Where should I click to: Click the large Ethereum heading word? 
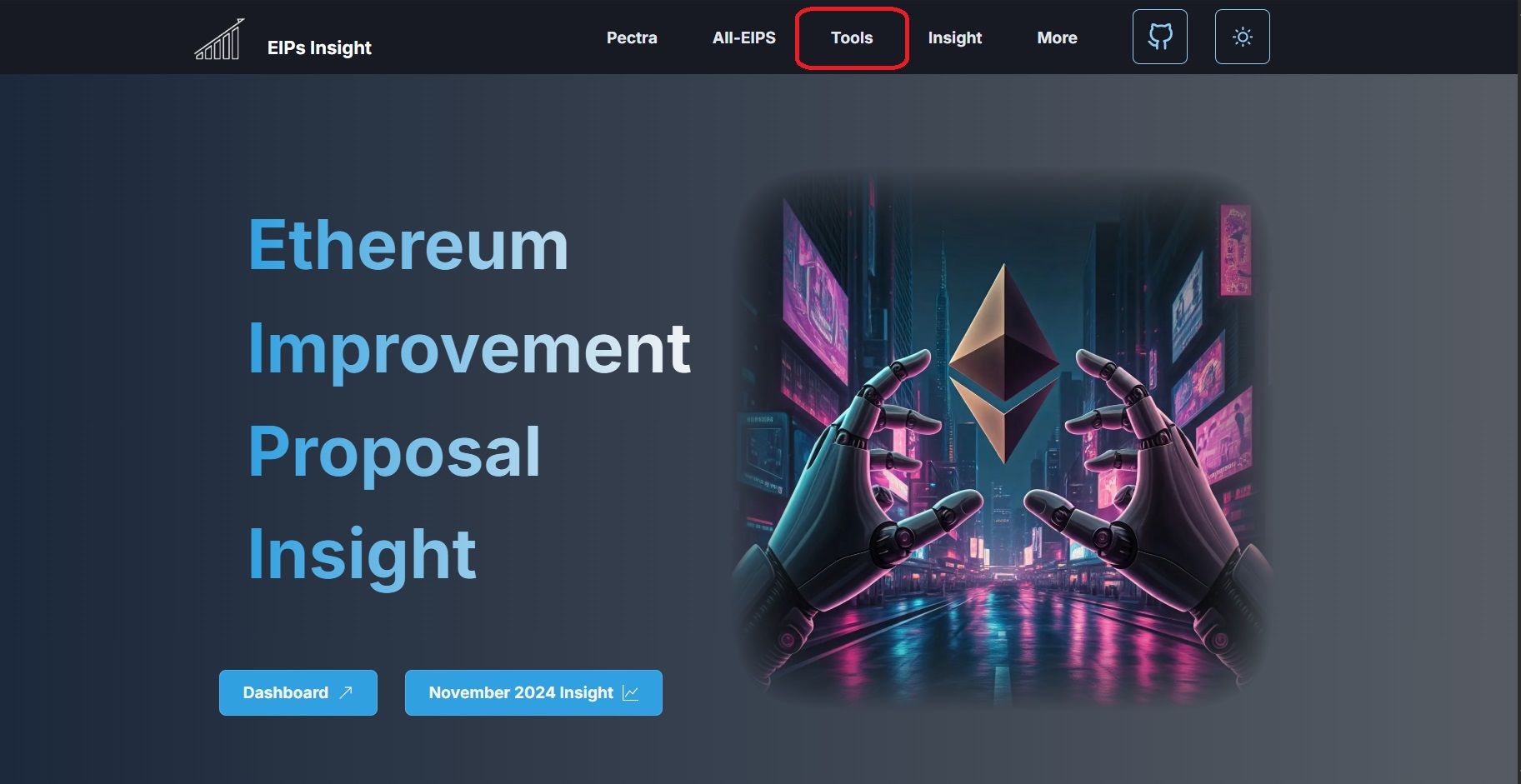pyautogui.click(x=408, y=245)
